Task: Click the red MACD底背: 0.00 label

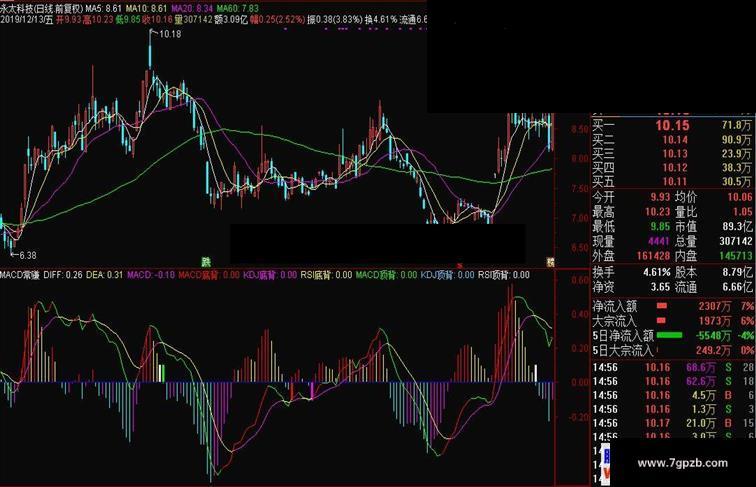Action: tap(209, 275)
